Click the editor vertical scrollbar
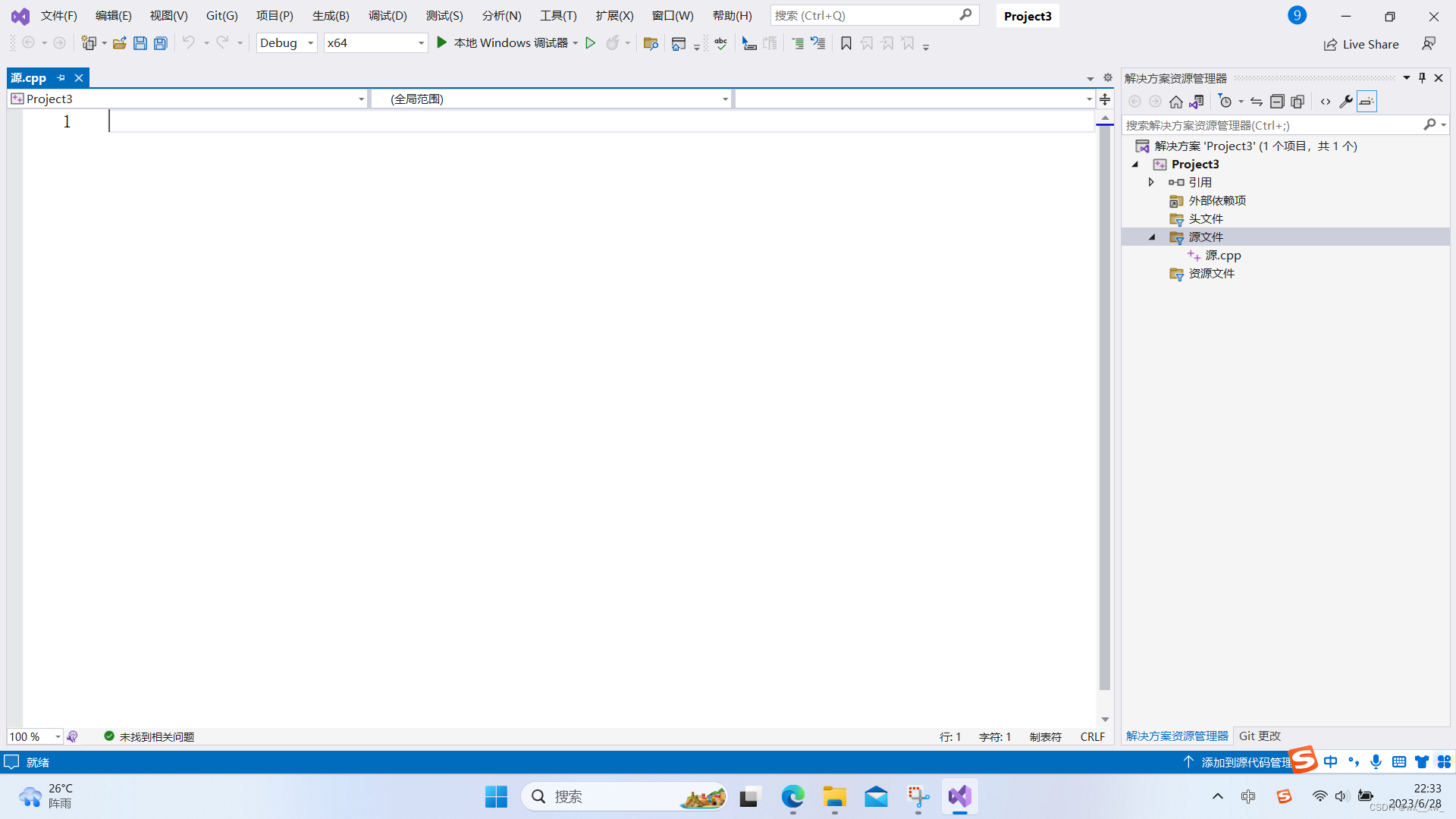Screen dimensions: 1456x819 pyautogui.click(x=1105, y=409)
